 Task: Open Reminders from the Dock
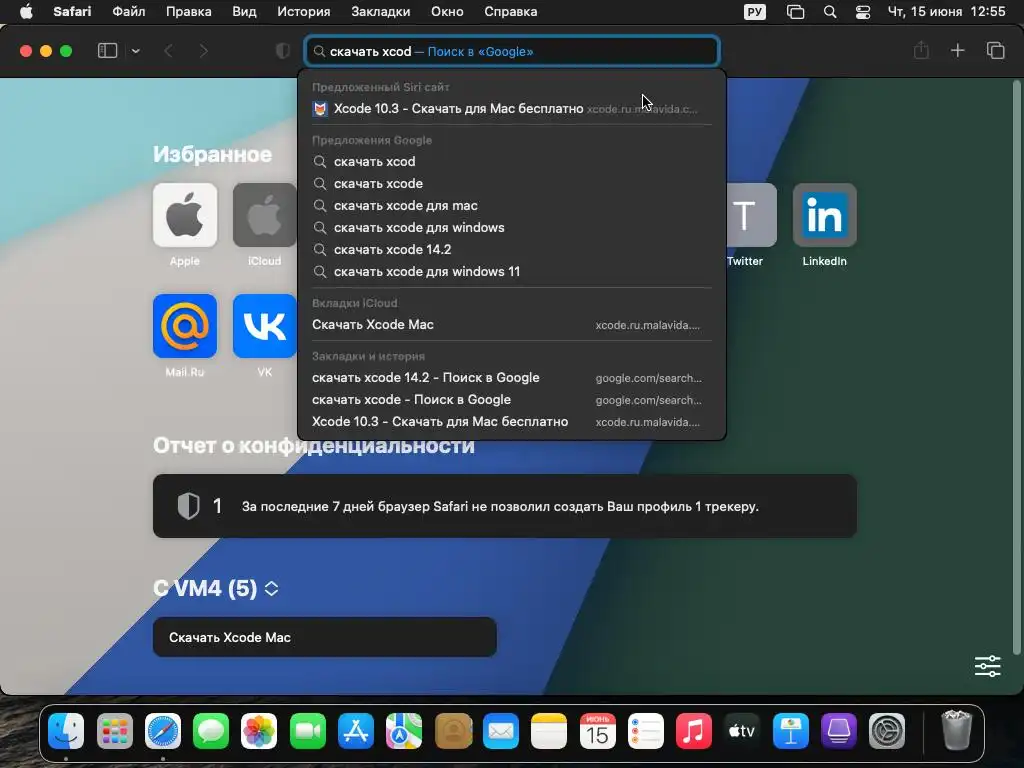point(646,731)
